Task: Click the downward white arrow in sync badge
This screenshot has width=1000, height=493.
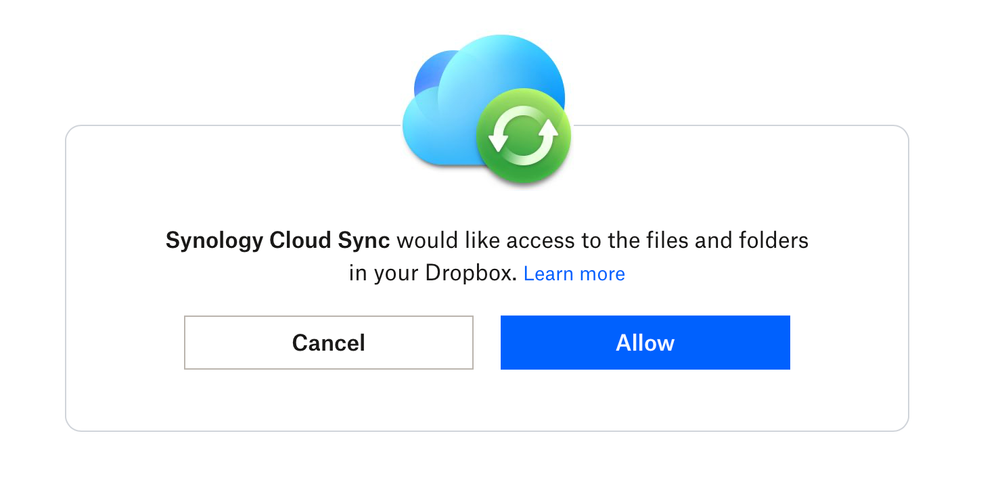Action: point(499,142)
